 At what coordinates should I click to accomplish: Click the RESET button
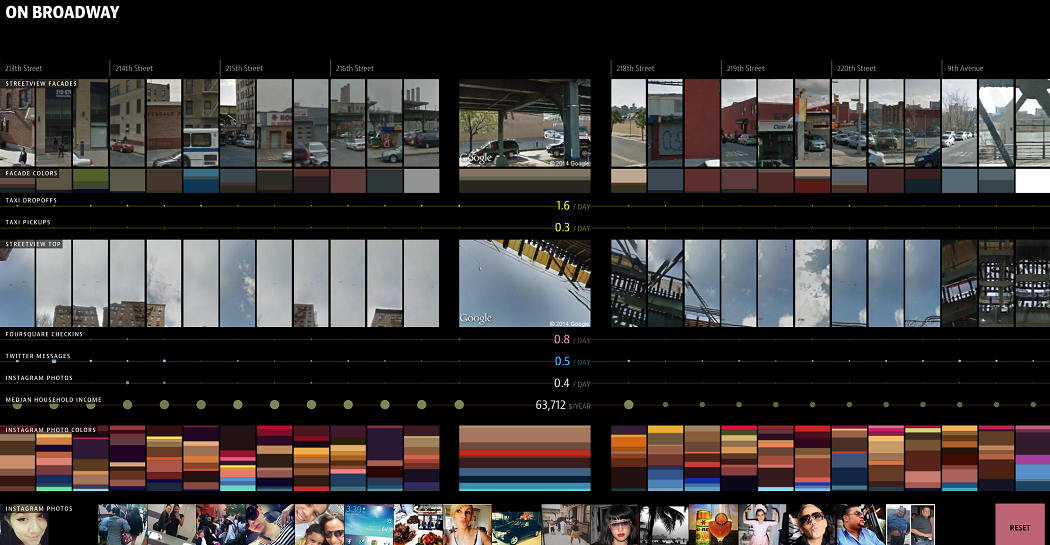click(x=1019, y=525)
